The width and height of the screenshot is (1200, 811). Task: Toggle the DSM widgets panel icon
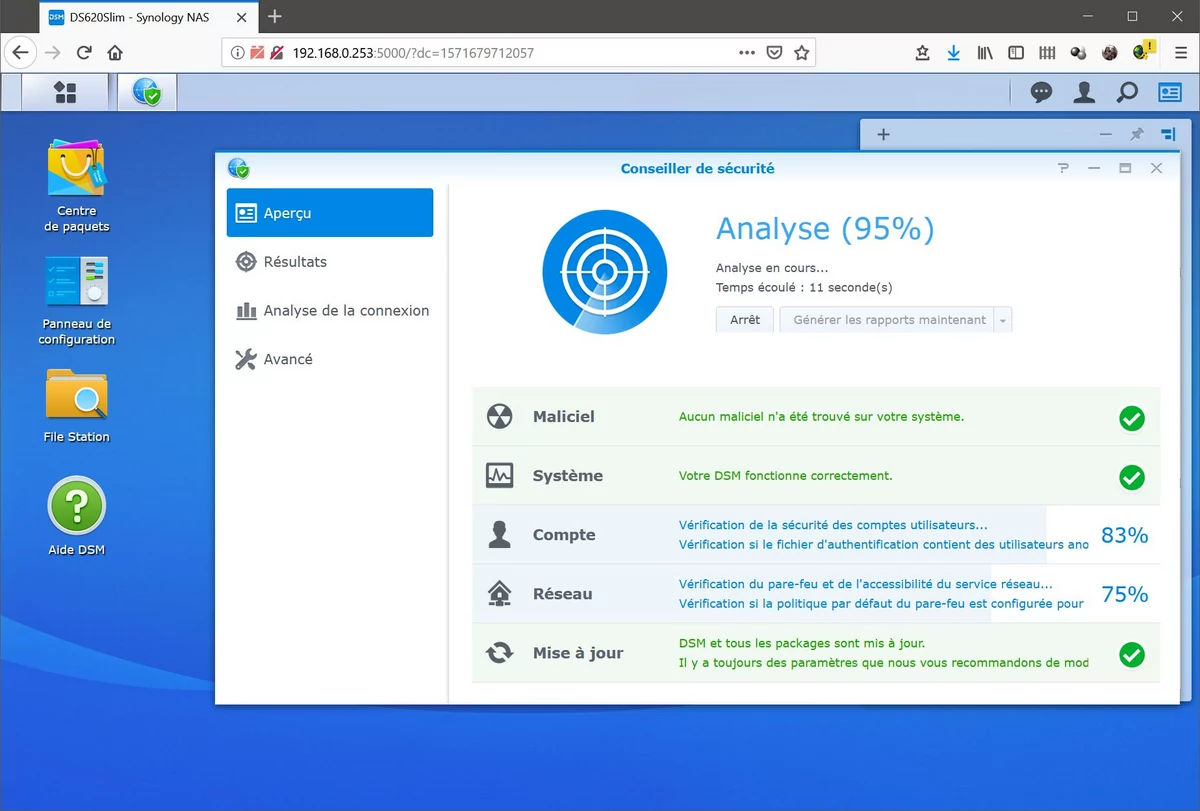(x=1170, y=93)
